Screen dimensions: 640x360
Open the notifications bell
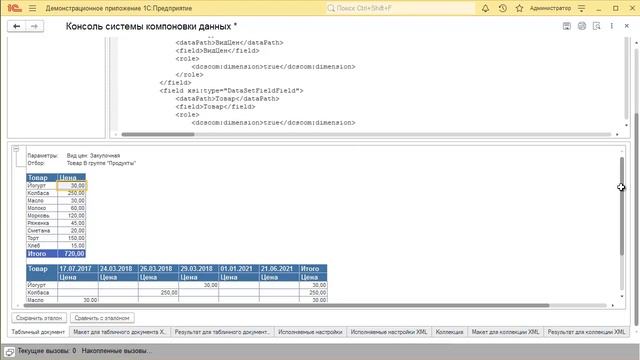point(485,8)
